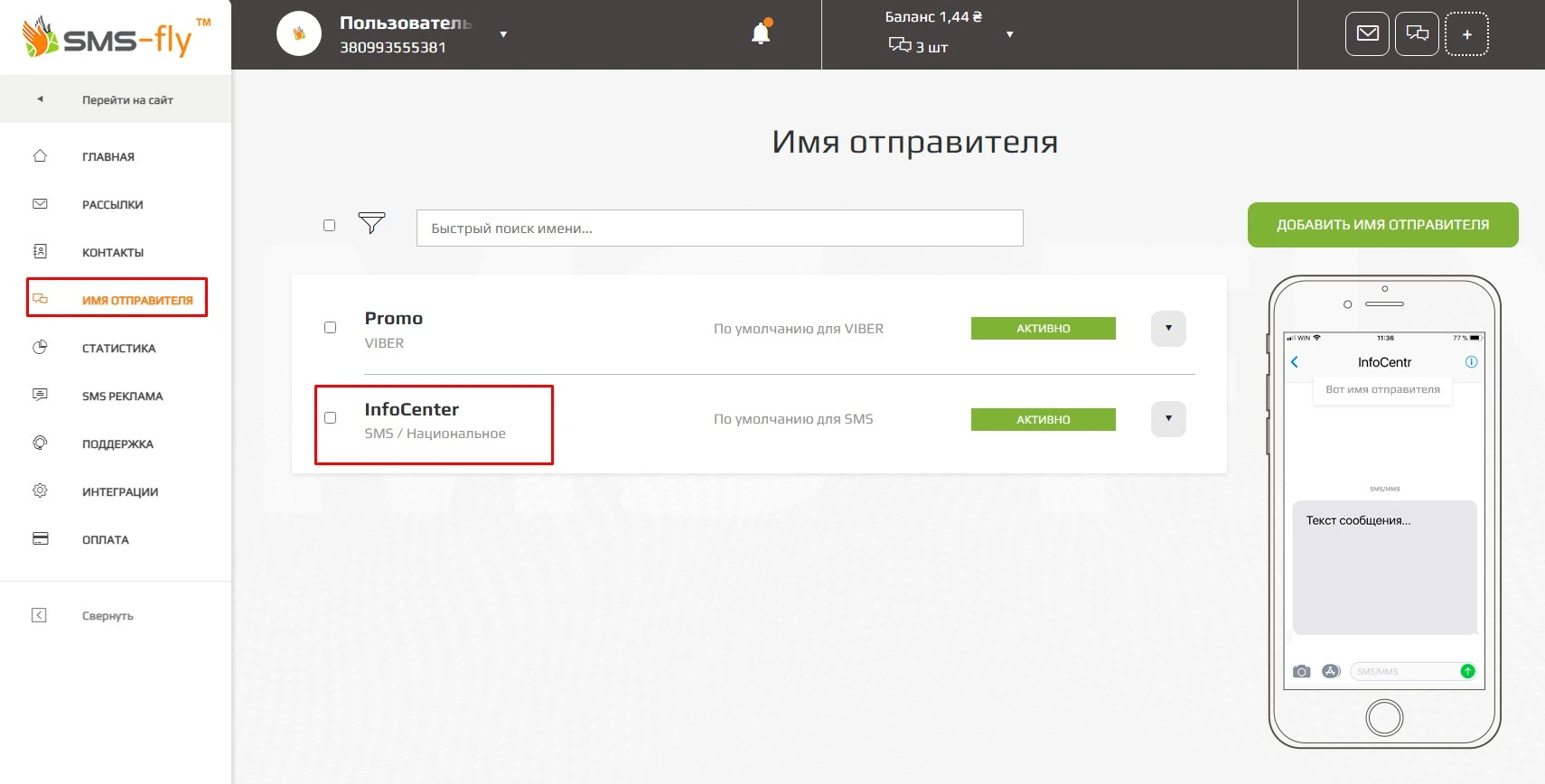The image size is (1545, 784).
Task: Expand the Promo row dropdown arrow
Action: tap(1168, 329)
